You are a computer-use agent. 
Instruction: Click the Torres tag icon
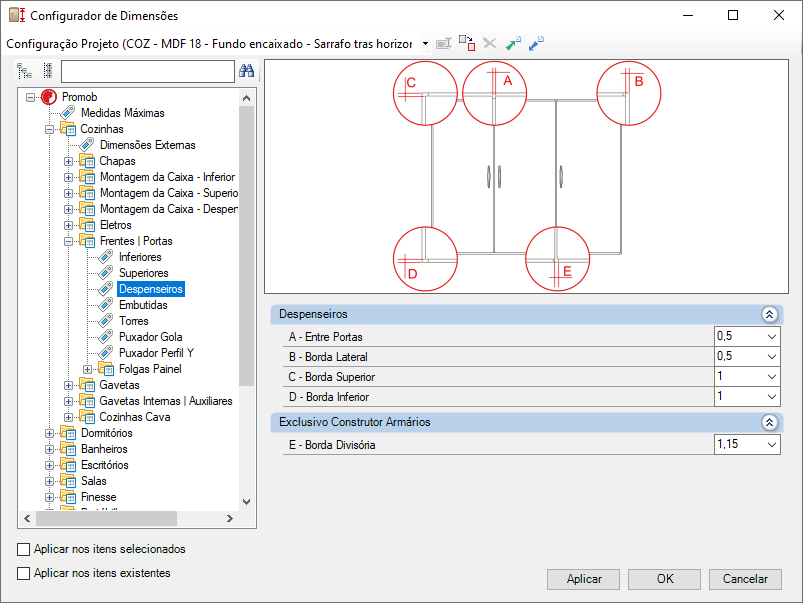(105, 320)
